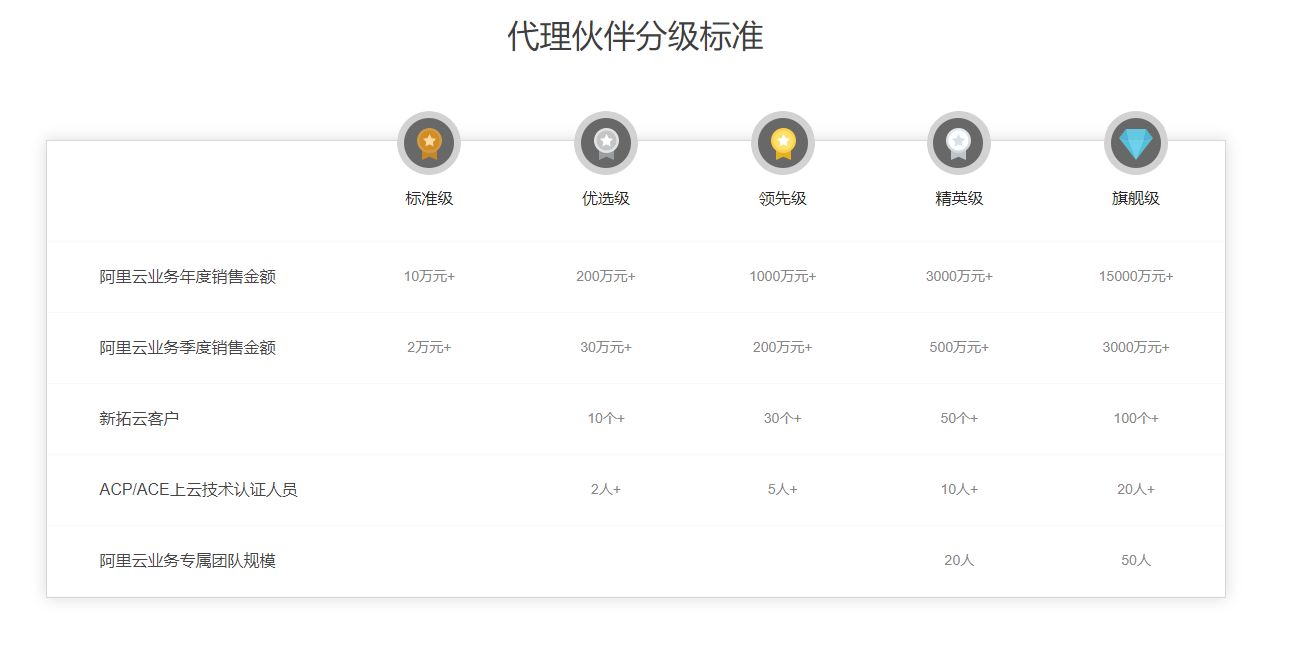The image size is (1296, 655).
Task: Select the 旗舰级 column label
Action: click(1136, 198)
